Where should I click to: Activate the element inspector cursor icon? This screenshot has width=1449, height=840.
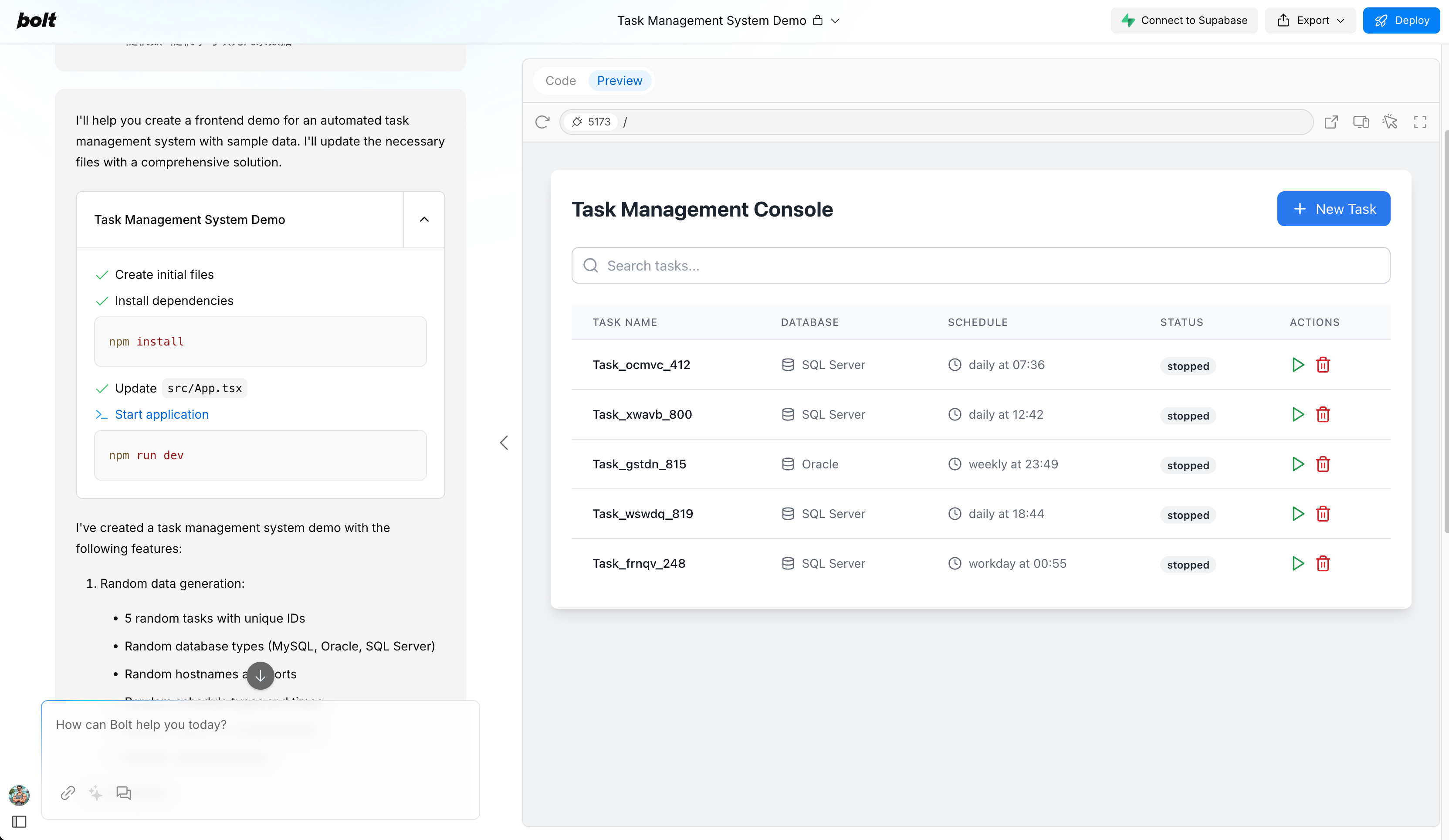pyautogui.click(x=1390, y=122)
